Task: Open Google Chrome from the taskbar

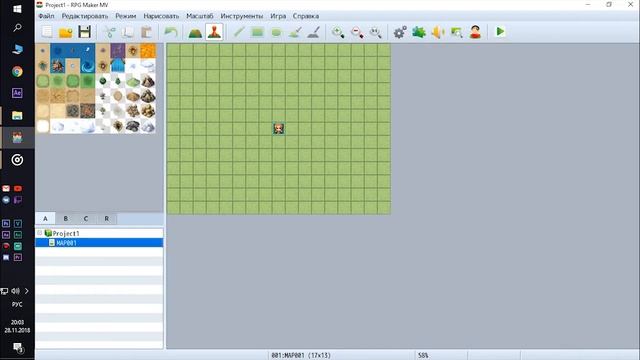Action: pyautogui.click(x=17, y=71)
